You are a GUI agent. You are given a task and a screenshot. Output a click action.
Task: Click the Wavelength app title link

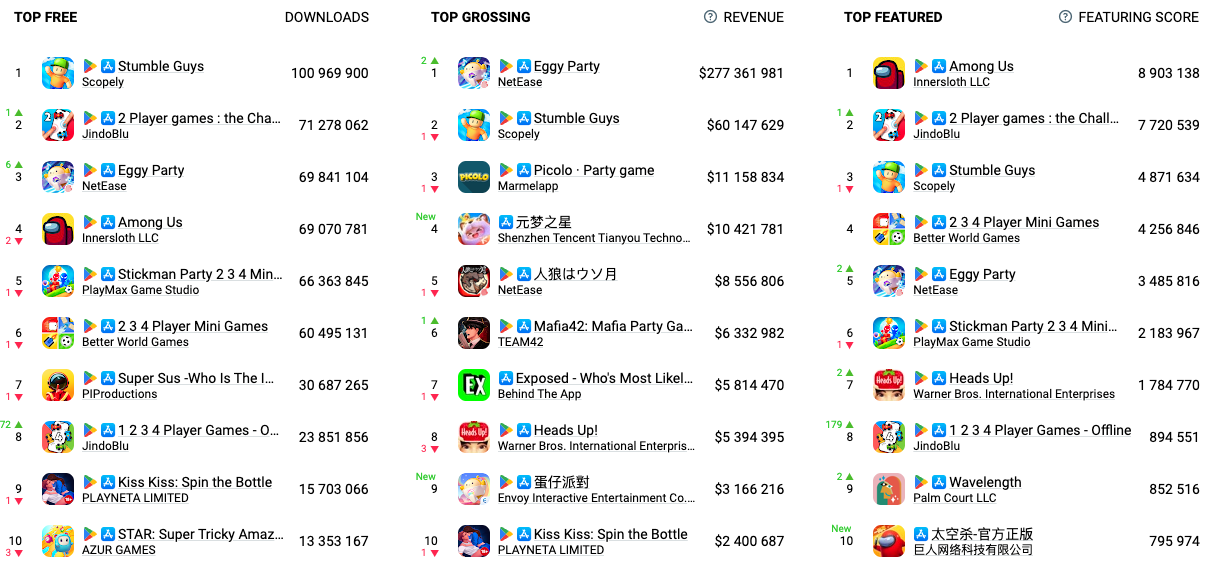(985, 482)
